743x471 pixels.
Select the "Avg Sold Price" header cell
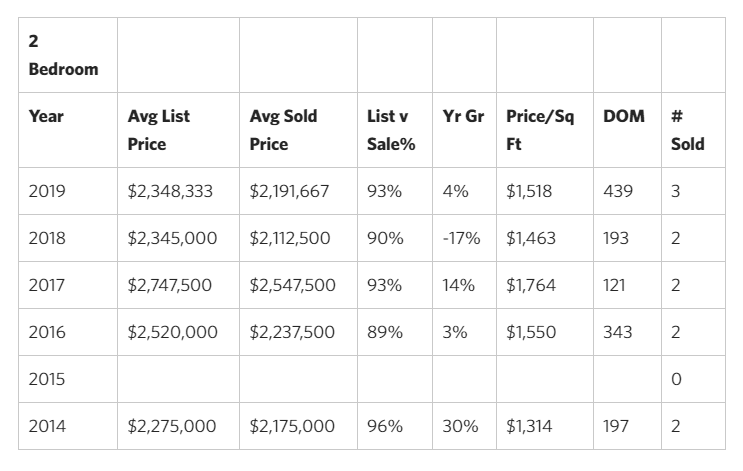(283, 130)
